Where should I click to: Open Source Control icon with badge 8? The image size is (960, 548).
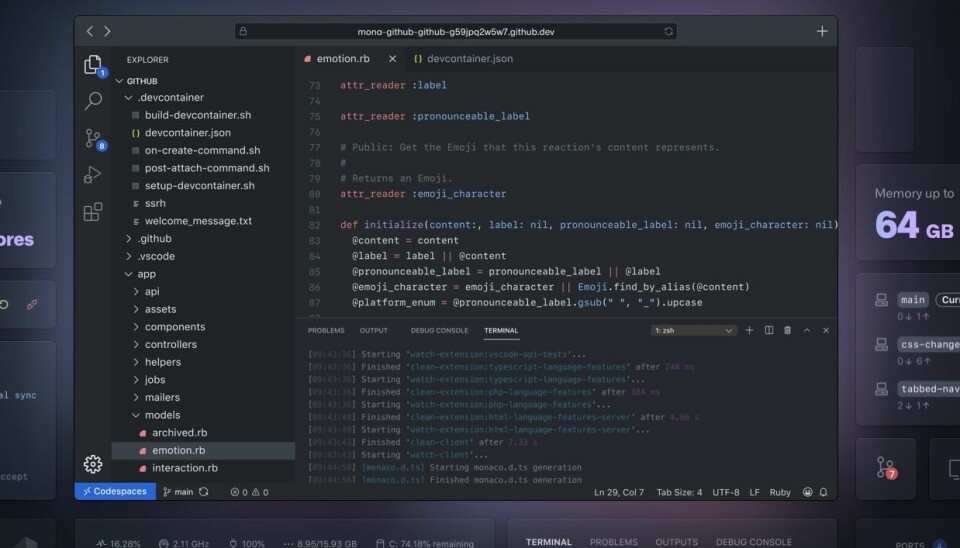click(93, 138)
